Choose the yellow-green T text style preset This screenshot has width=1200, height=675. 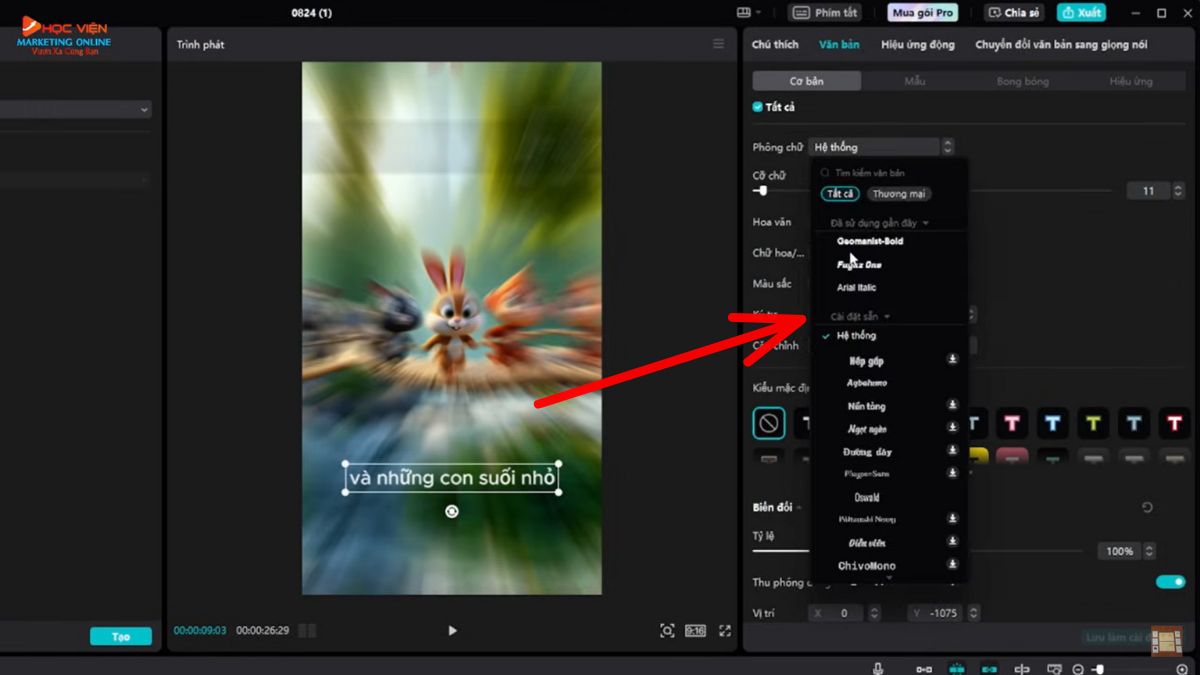pyautogui.click(x=1093, y=423)
